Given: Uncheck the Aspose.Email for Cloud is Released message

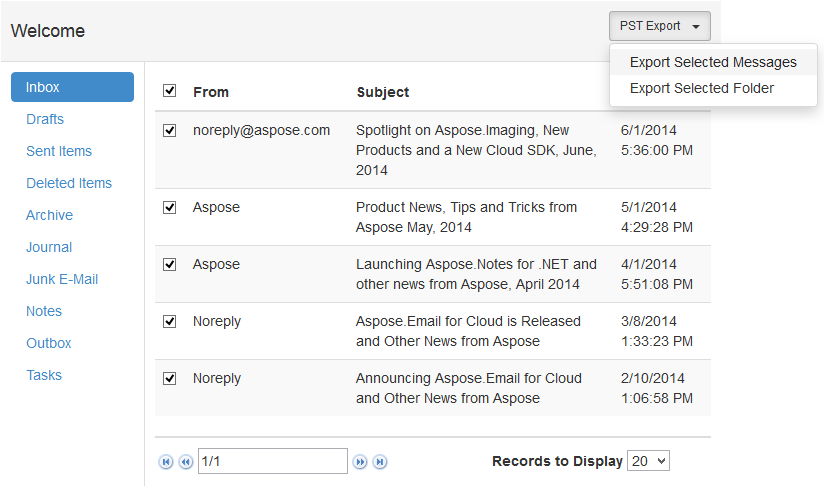Looking at the screenshot, I should (x=169, y=321).
